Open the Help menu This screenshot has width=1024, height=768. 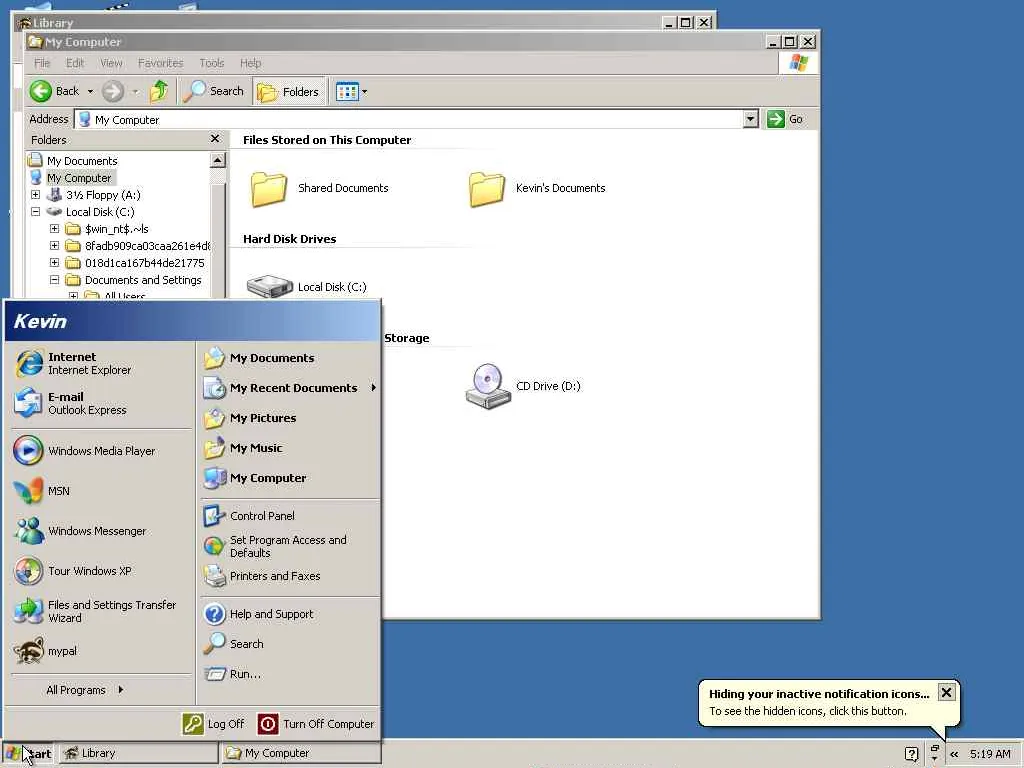point(250,63)
